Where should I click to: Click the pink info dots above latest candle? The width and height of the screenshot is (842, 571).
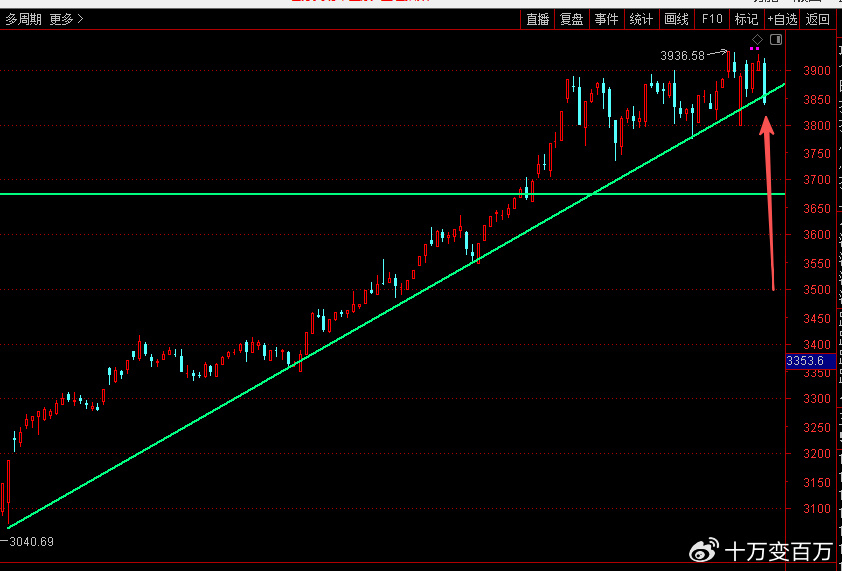click(x=756, y=49)
